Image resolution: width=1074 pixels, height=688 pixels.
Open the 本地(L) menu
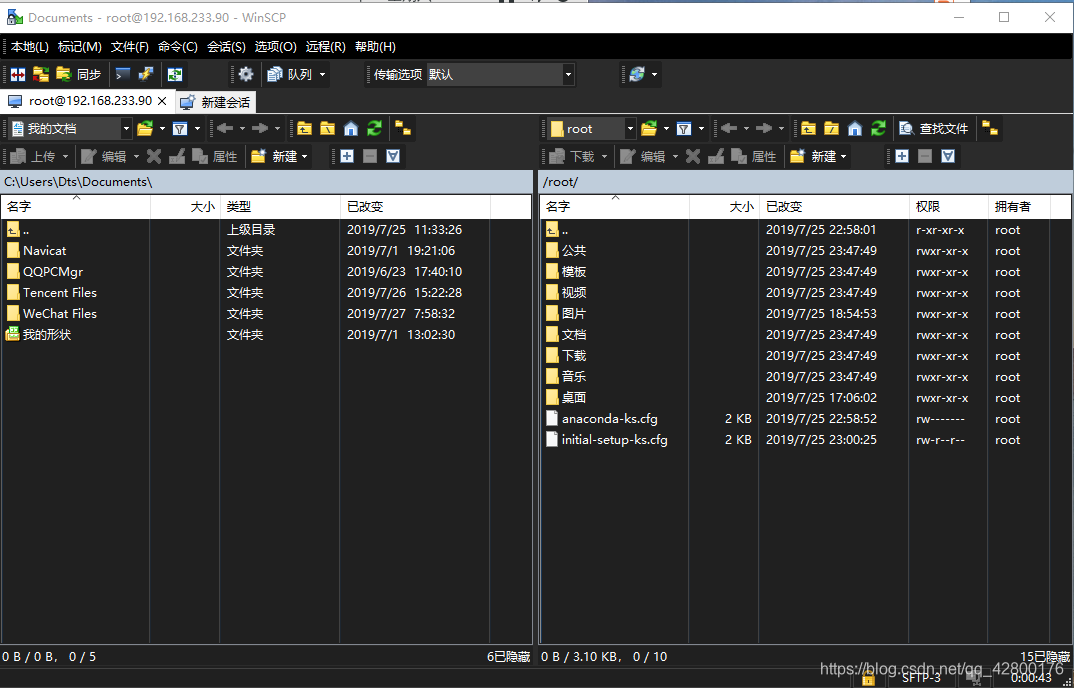(x=29, y=47)
